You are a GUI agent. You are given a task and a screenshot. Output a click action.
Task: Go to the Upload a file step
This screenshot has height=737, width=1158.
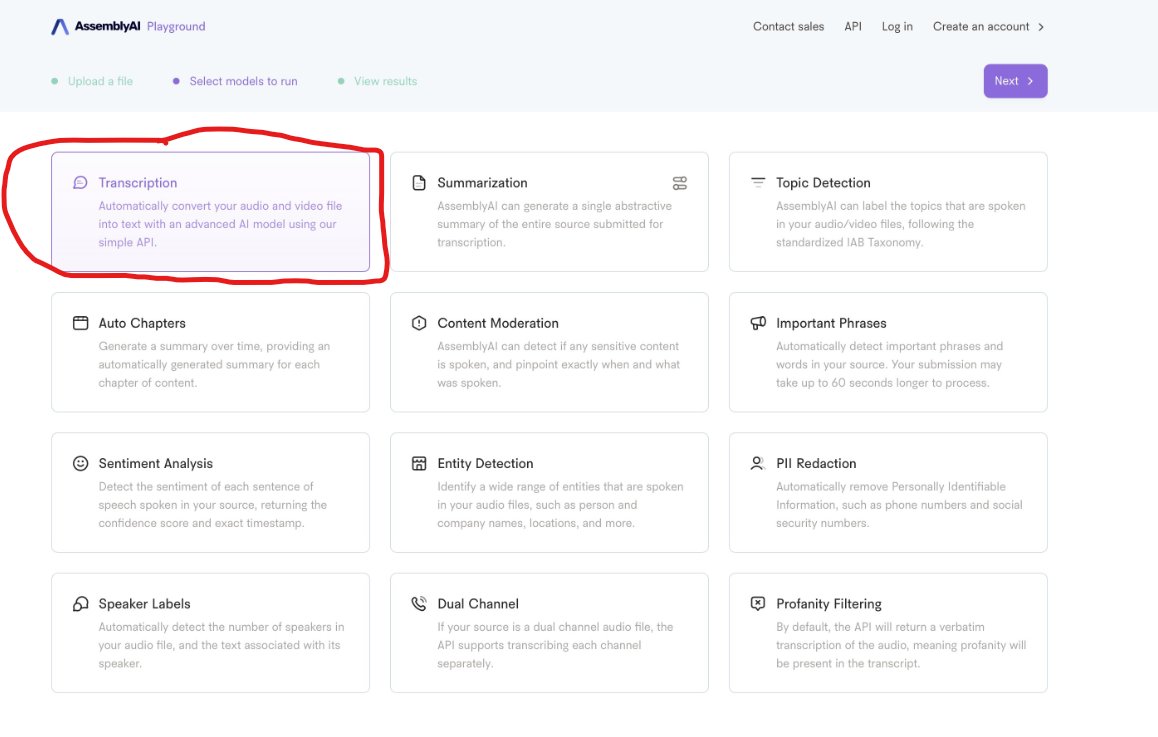tap(92, 81)
